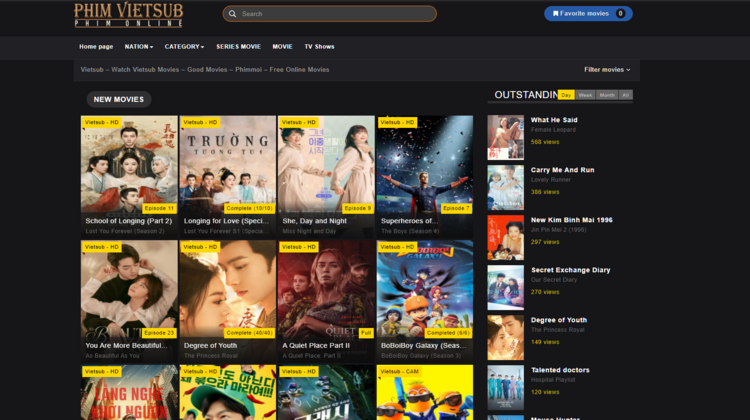750x420 pixels.
Task: Open the Filter movies dropdown
Action: [x=608, y=70]
